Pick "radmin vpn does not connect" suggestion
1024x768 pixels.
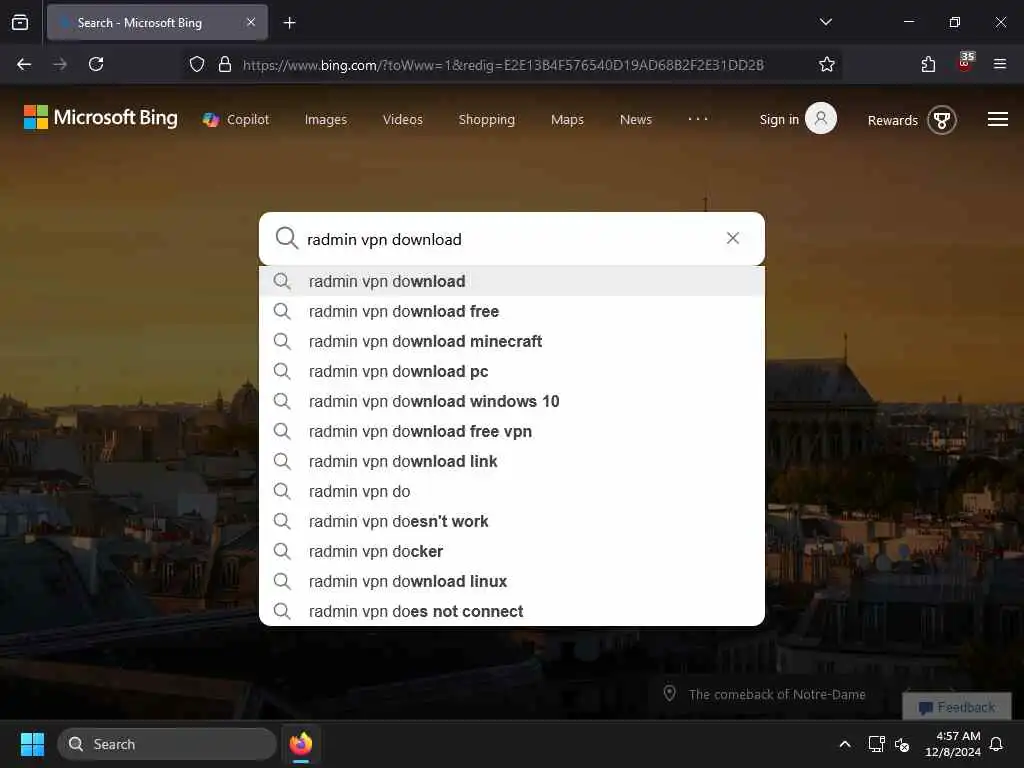pyautogui.click(x=511, y=611)
